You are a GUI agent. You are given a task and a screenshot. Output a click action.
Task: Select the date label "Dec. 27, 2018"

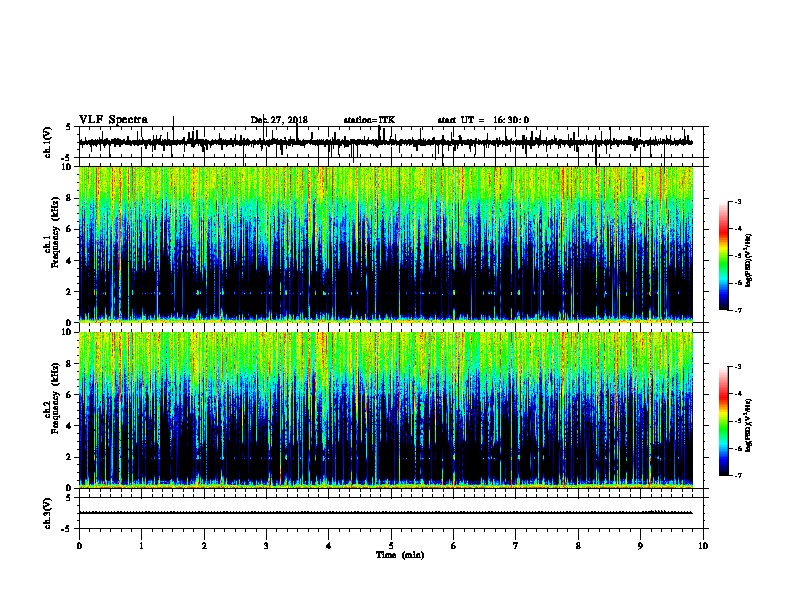(x=279, y=120)
